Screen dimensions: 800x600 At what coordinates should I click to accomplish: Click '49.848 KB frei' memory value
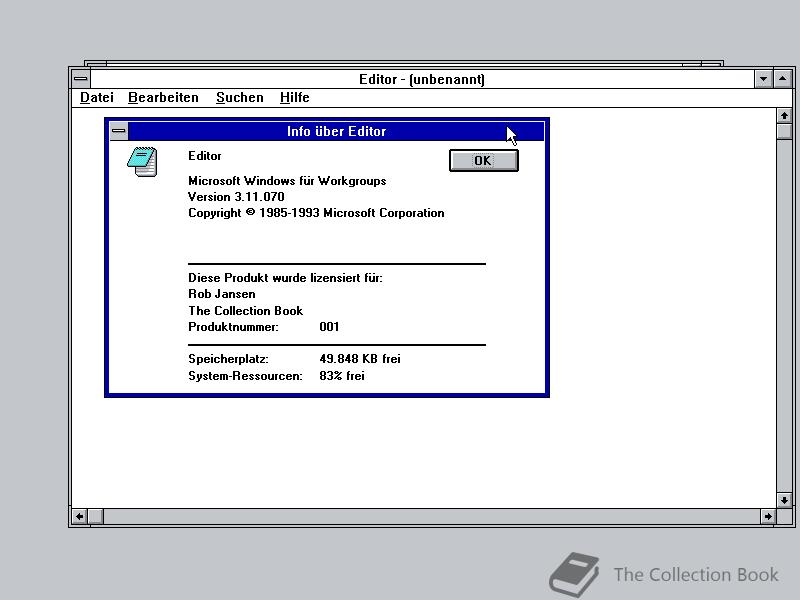pos(360,359)
